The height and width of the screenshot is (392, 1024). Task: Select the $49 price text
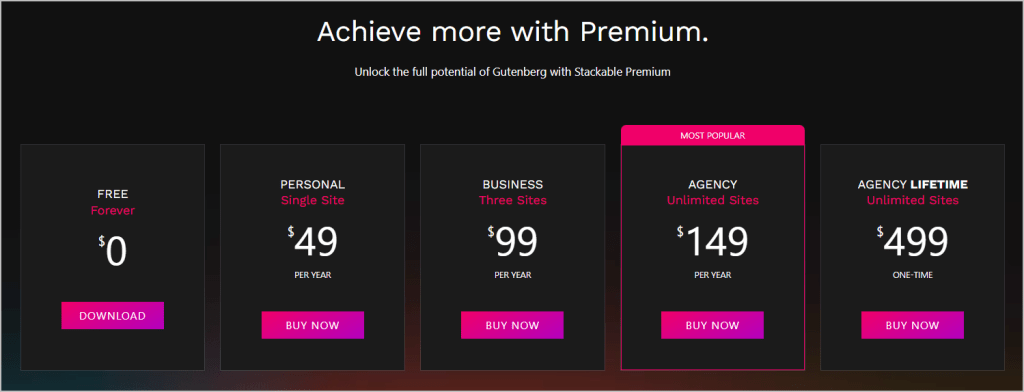312,241
